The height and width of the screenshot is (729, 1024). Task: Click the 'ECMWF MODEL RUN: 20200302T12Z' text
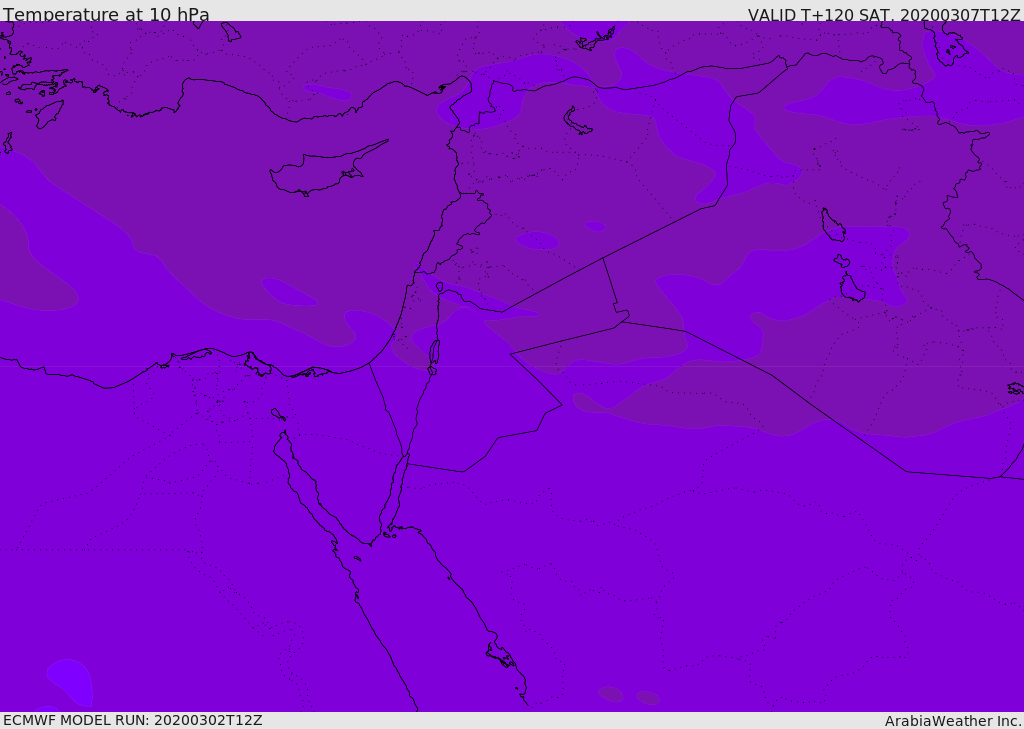(133, 720)
